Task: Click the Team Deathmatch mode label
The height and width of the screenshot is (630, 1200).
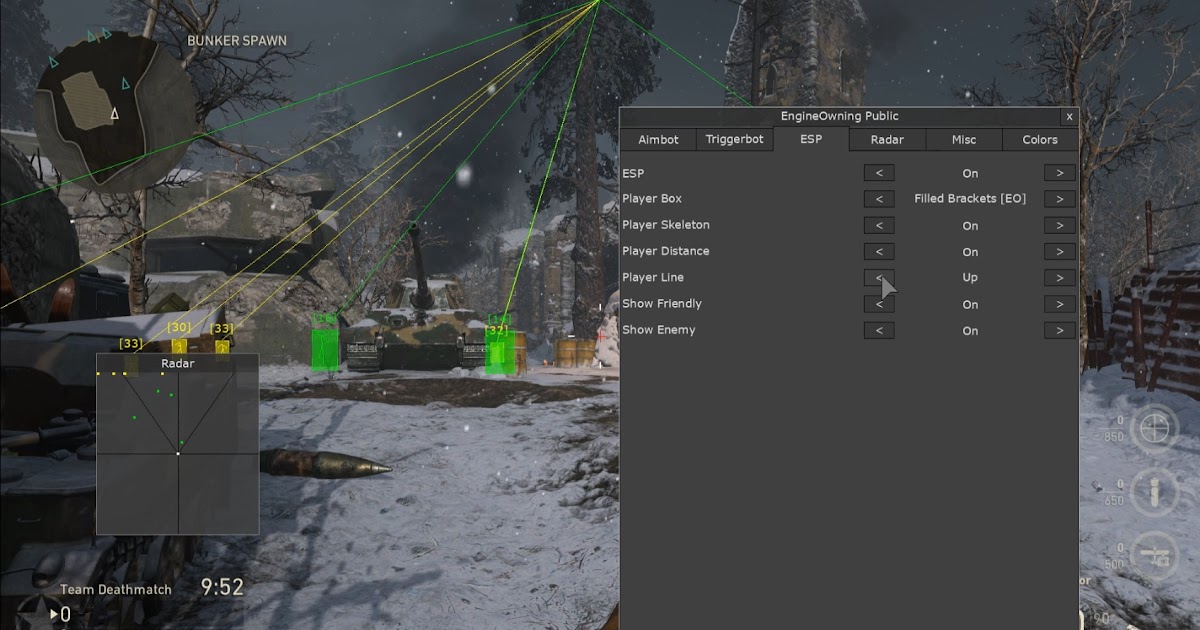Action: pyautogui.click(x=115, y=590)
